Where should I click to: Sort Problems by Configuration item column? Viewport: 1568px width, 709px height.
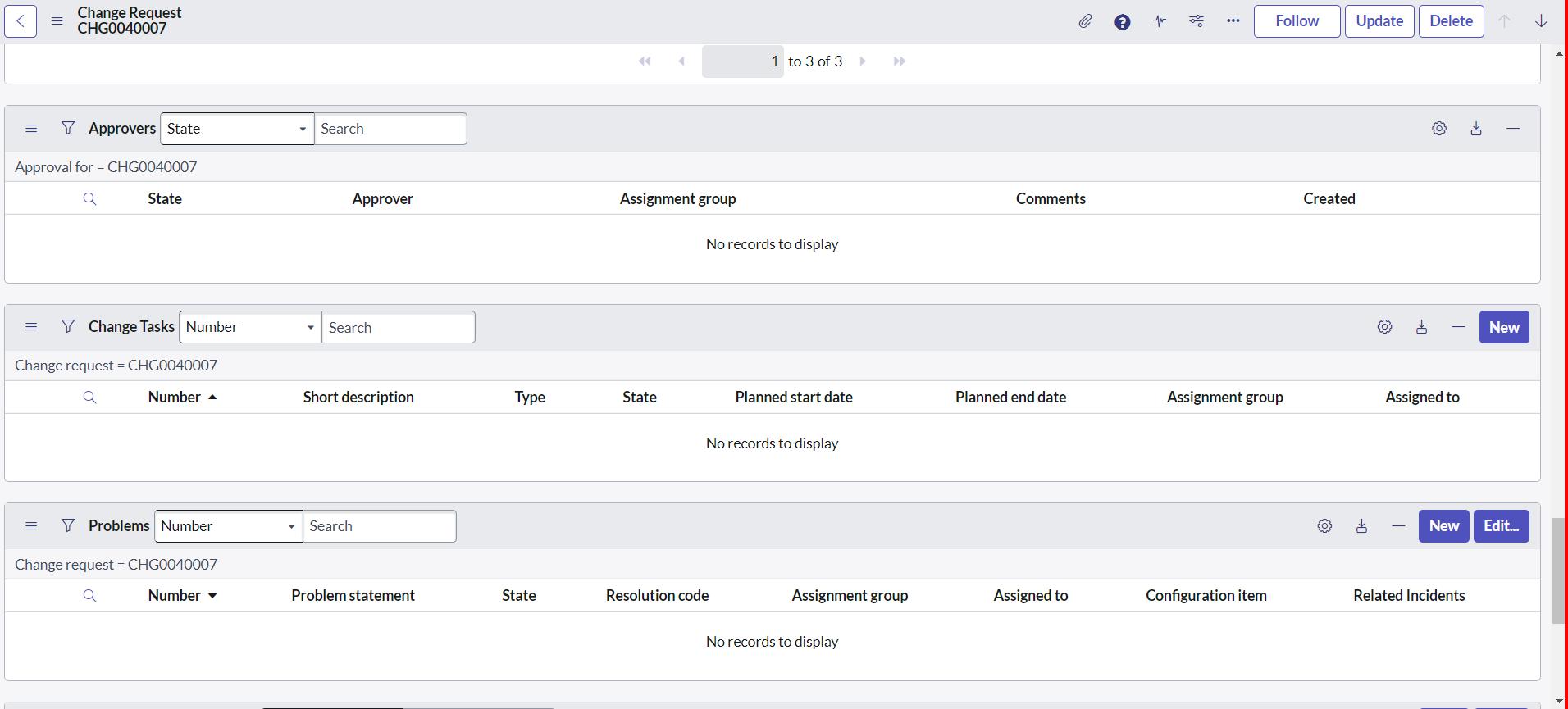1206,596
